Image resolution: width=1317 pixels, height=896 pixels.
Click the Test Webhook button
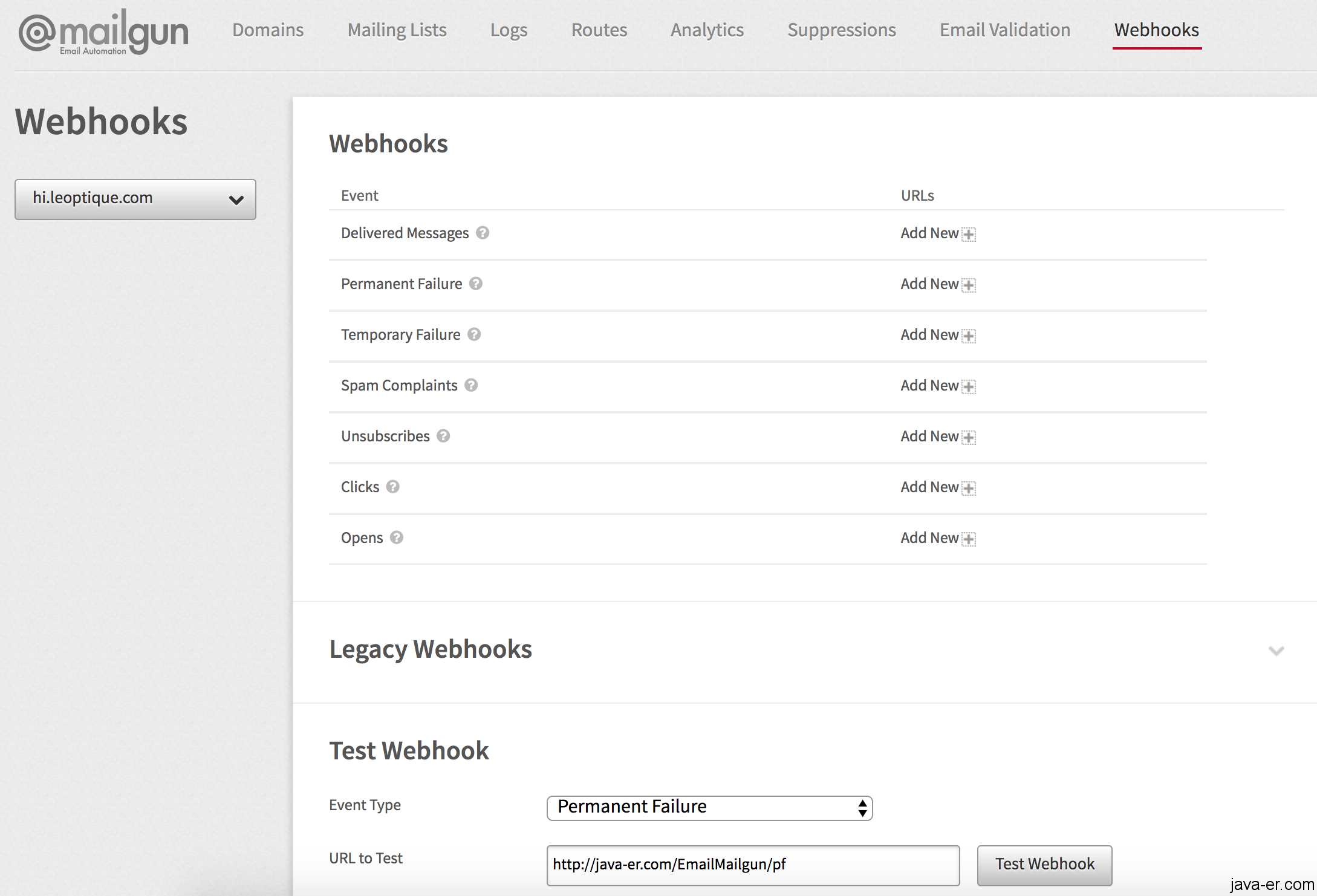[x=1045, y=865]
